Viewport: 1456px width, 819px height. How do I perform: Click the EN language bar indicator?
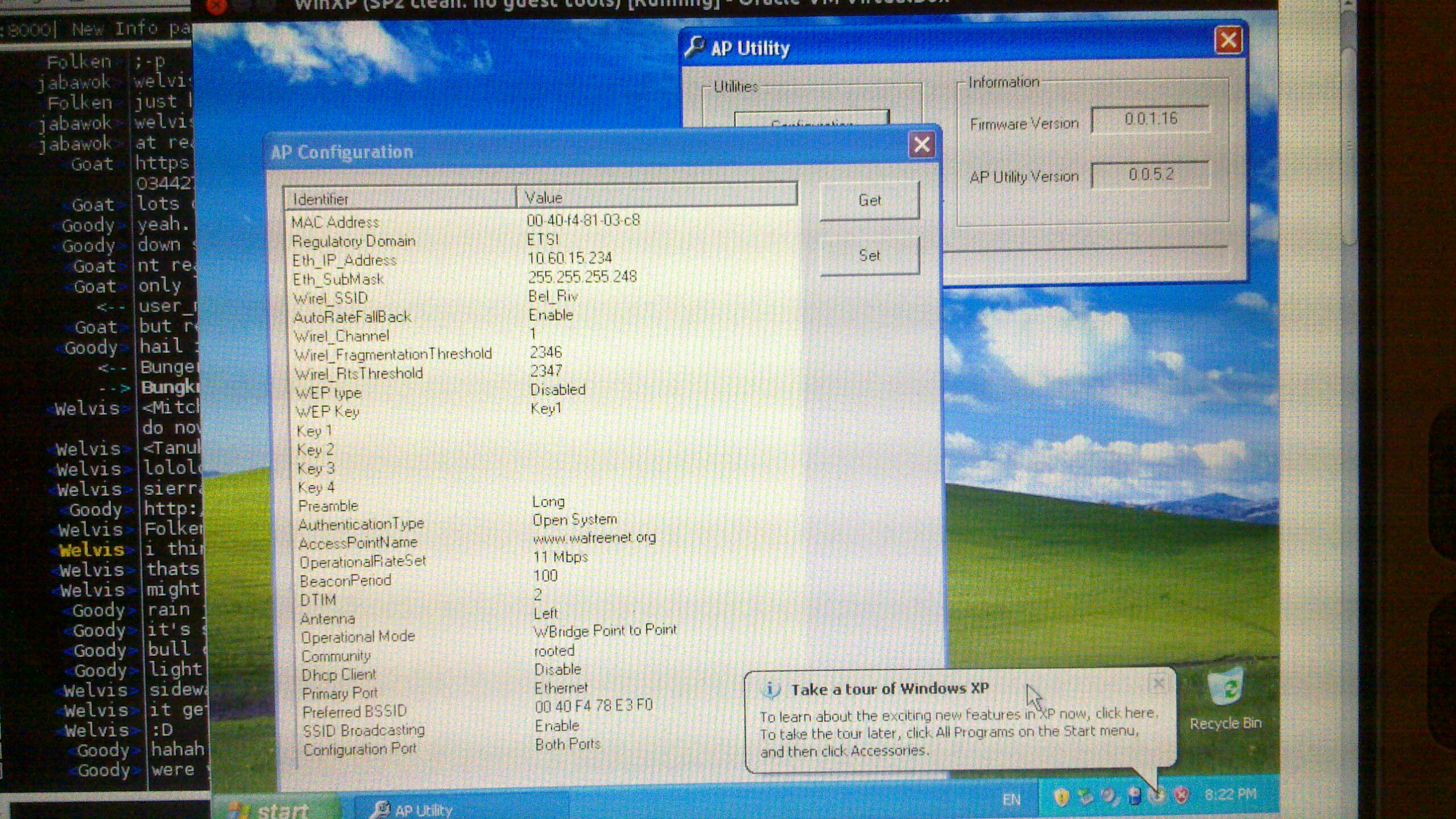tap(1011, 800)
